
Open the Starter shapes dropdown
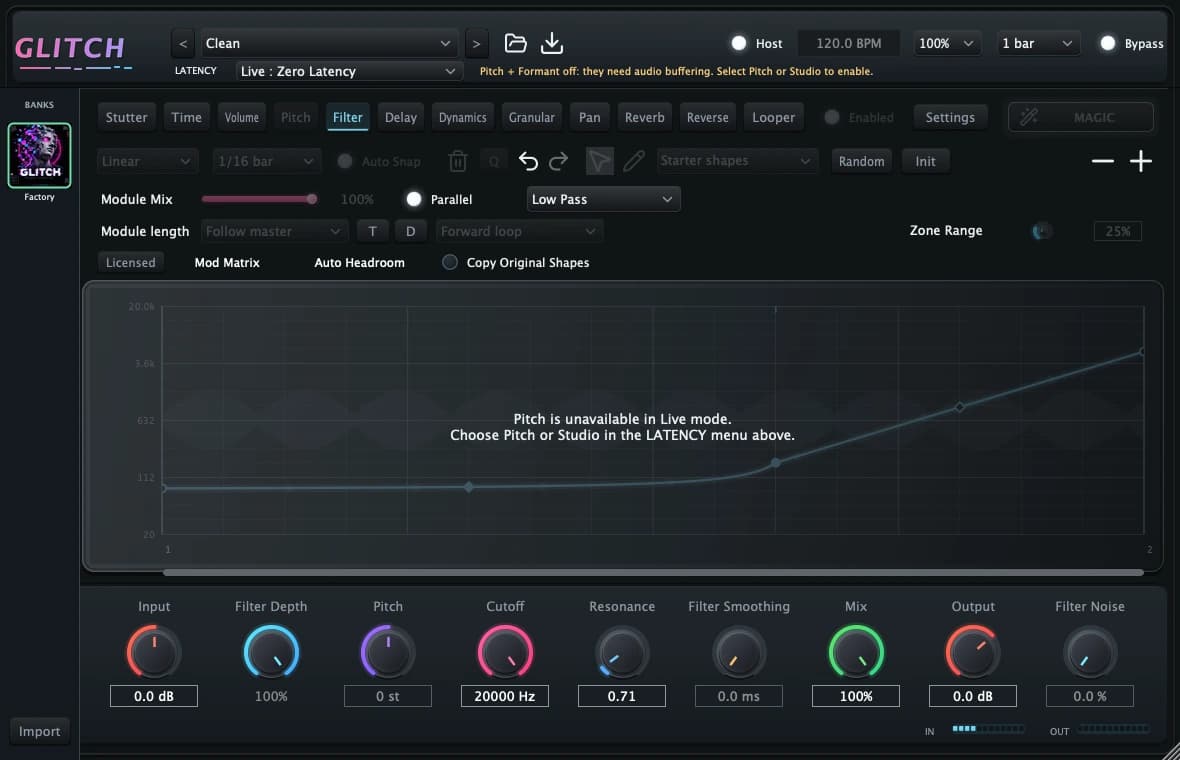click(737, 160)
